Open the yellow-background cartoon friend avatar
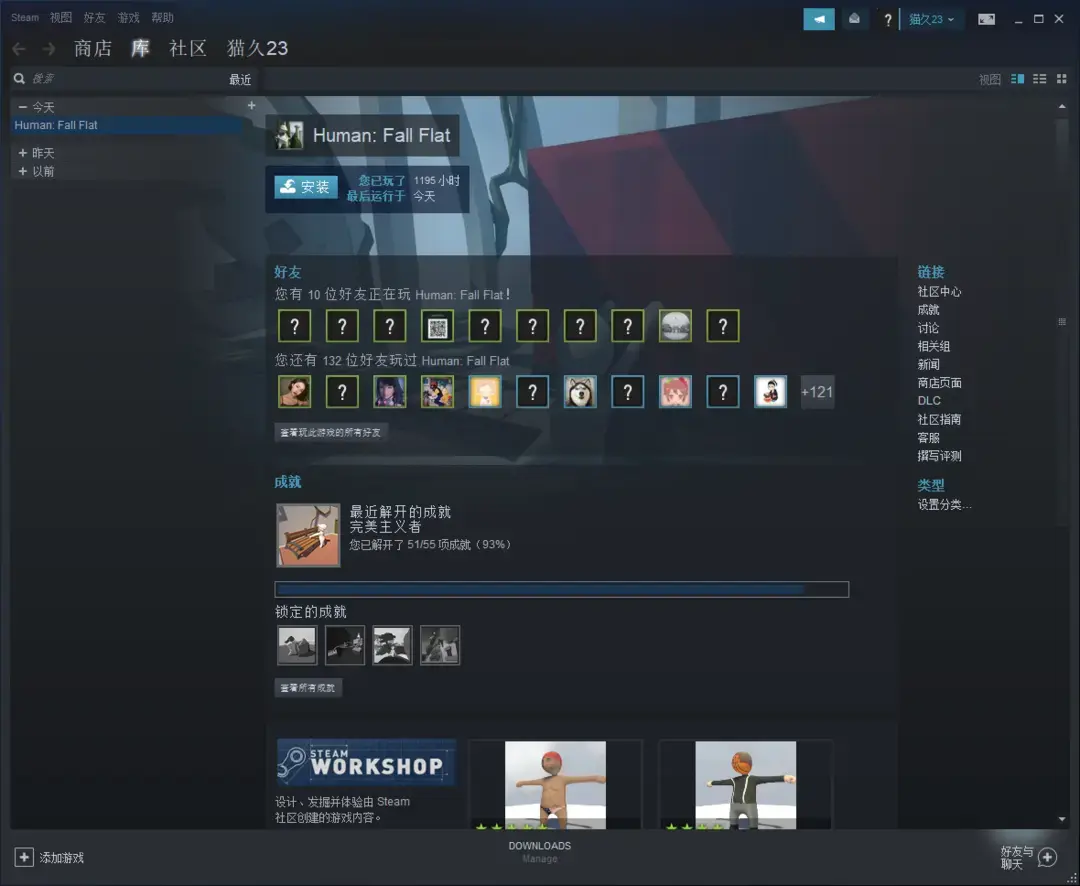This screenshot has height=886, width=1080. click(485, 392)
